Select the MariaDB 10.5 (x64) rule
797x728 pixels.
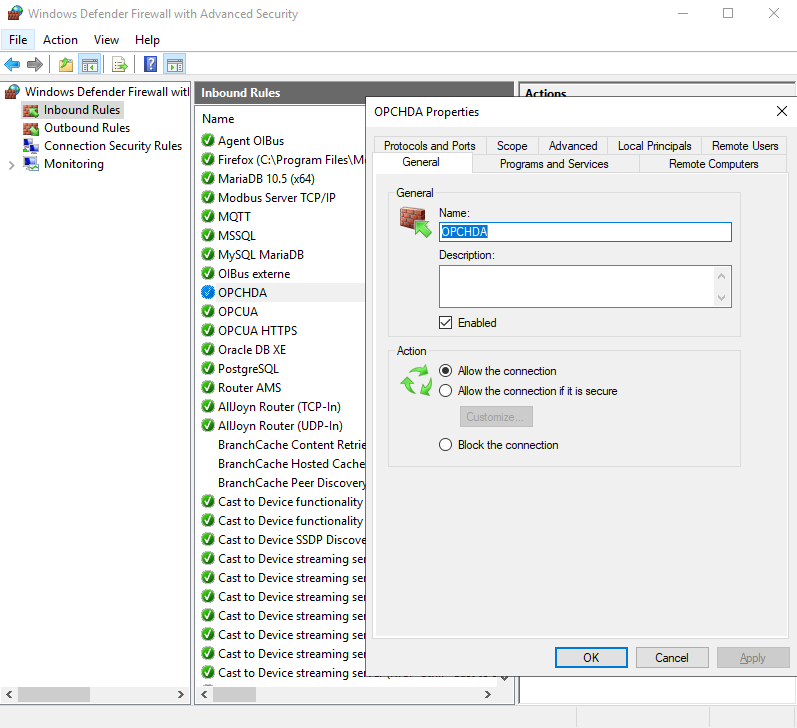click(x=266, y=178)
